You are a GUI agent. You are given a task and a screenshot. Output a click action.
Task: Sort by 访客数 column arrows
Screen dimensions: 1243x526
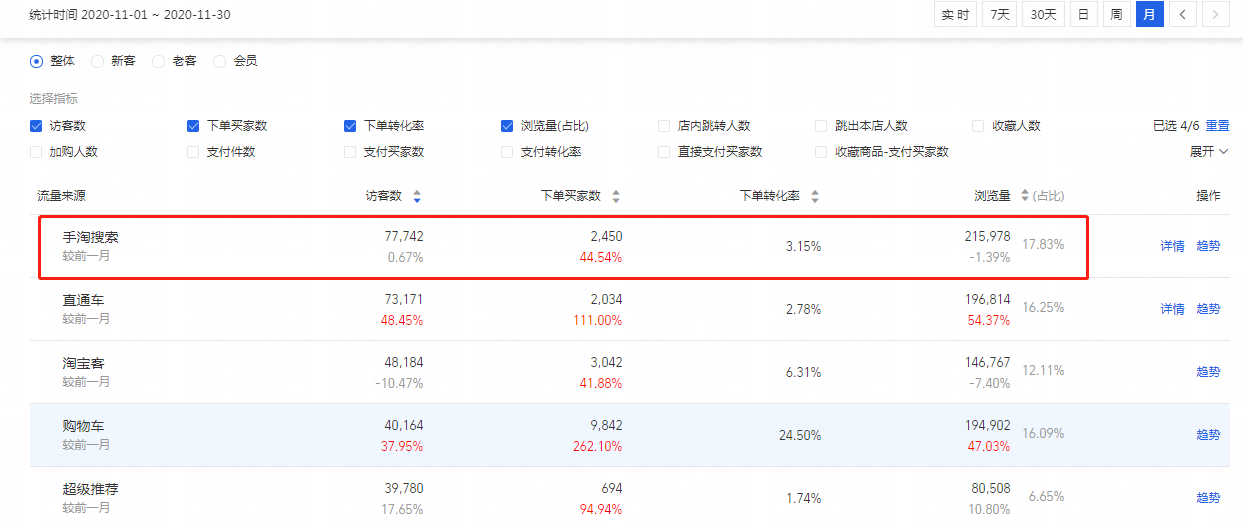pos(417,196)
